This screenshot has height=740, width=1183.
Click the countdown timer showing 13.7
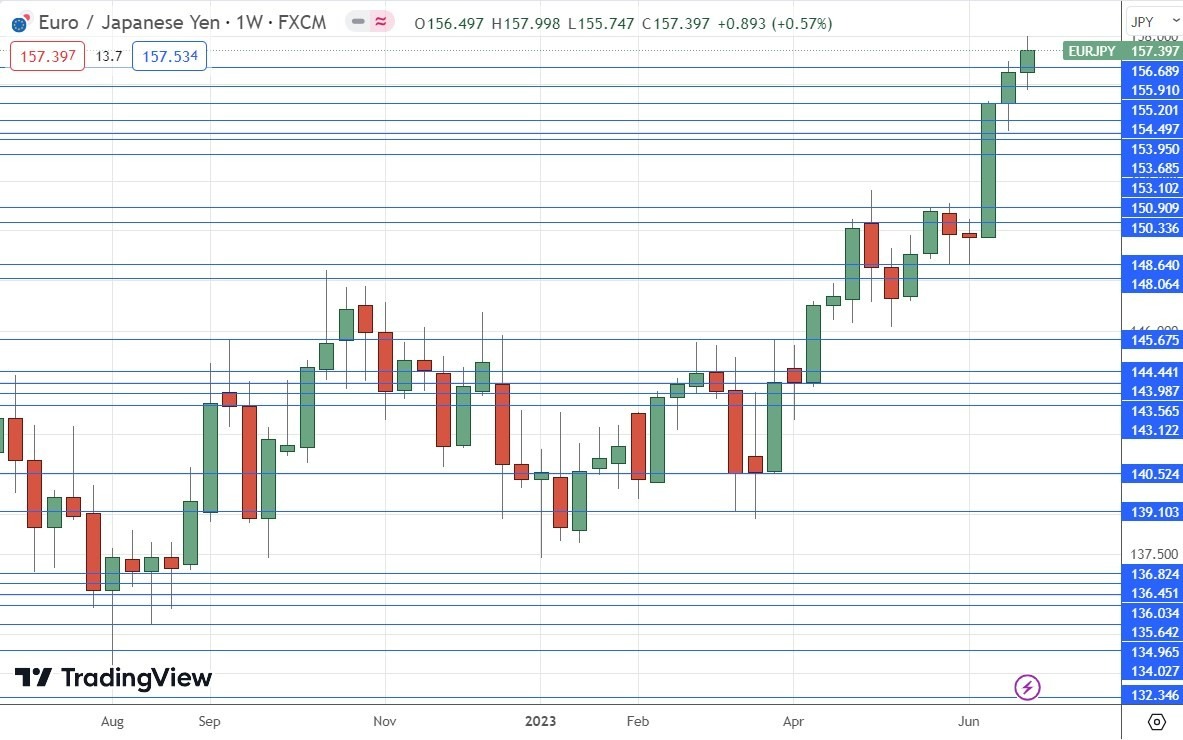pos(110,56)
